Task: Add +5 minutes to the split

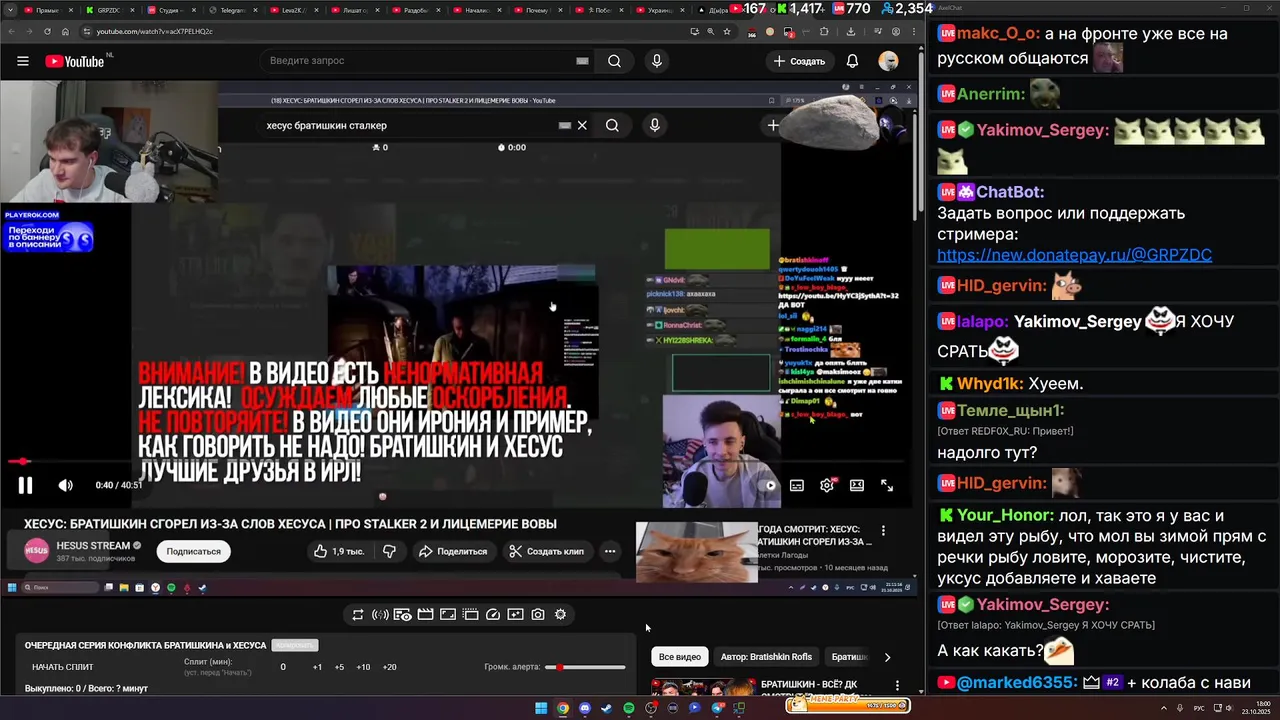Action: click(x=339, y=667)
